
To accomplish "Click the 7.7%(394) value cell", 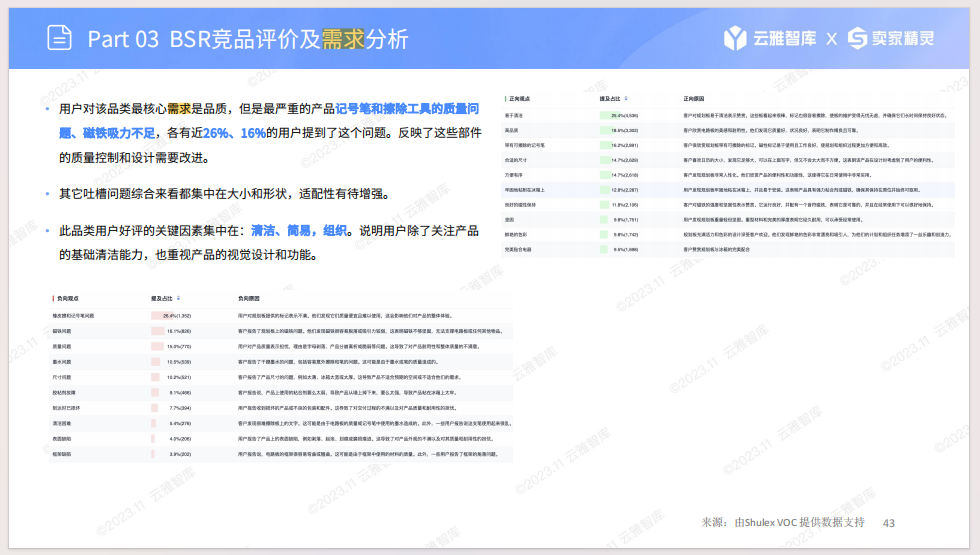I will pyautogui.click(x=180, y=408).
